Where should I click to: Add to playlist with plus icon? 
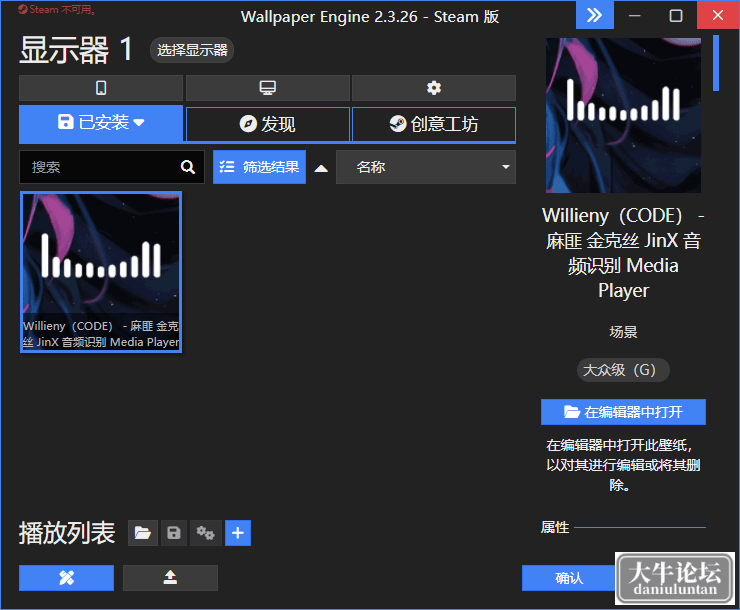238,533
